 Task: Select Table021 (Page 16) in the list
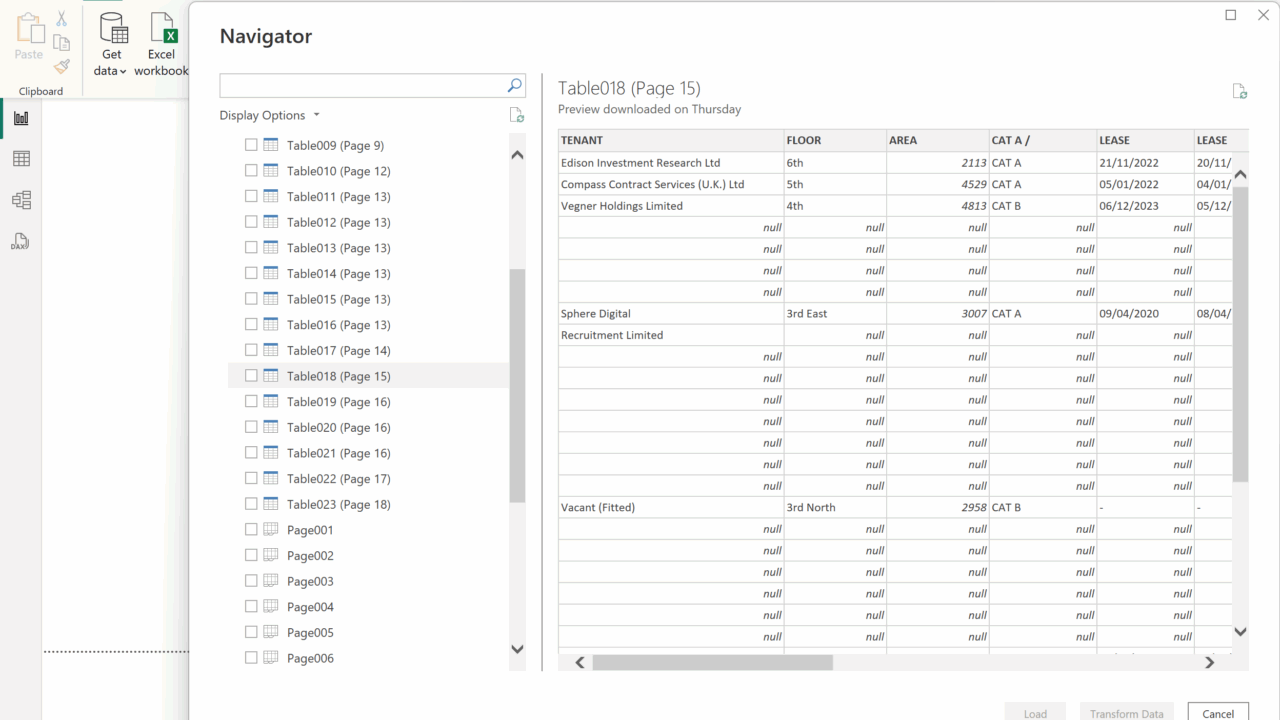338,453
